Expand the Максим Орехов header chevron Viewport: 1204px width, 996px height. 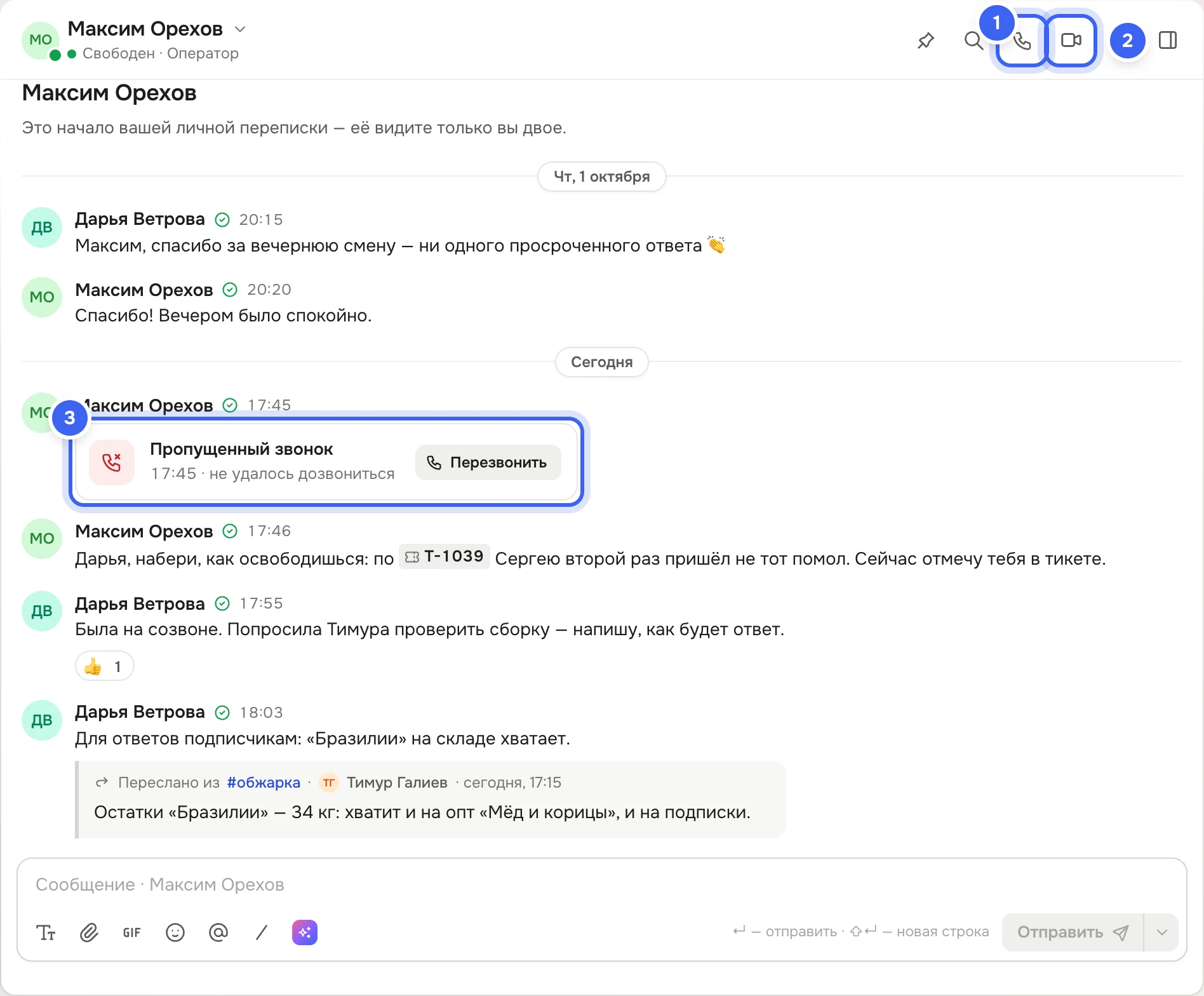coord(240,29)
